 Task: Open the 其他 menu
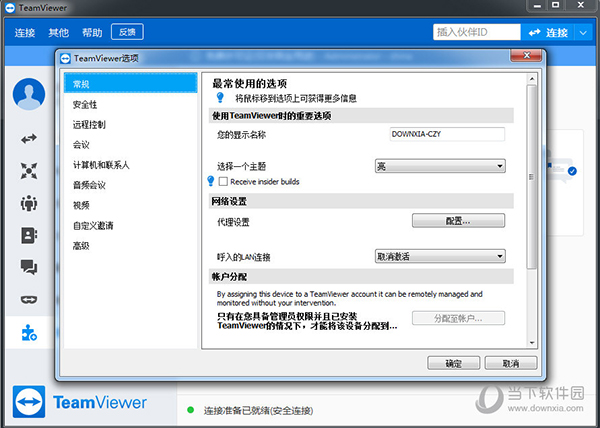(59, 33)
